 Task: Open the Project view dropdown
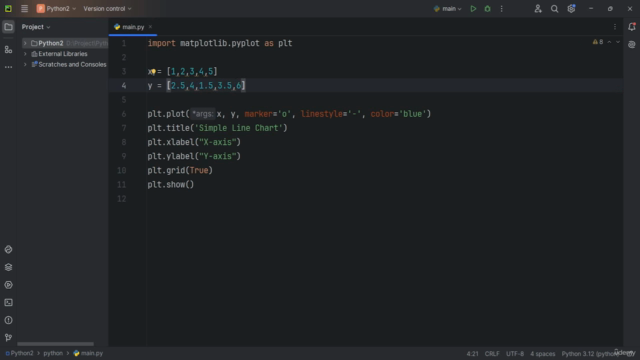36,27
